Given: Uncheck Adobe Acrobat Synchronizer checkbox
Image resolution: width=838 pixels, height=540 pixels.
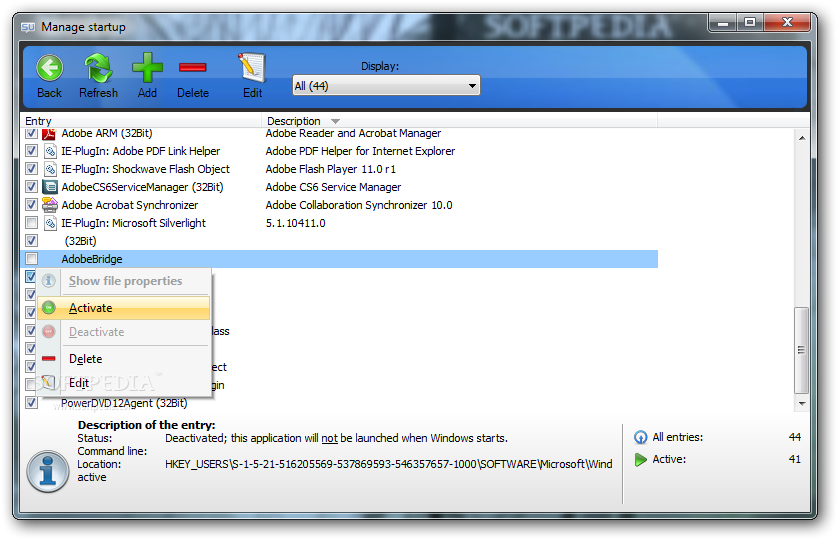Looking at the screenshot, I should click(x=32, y=205).
